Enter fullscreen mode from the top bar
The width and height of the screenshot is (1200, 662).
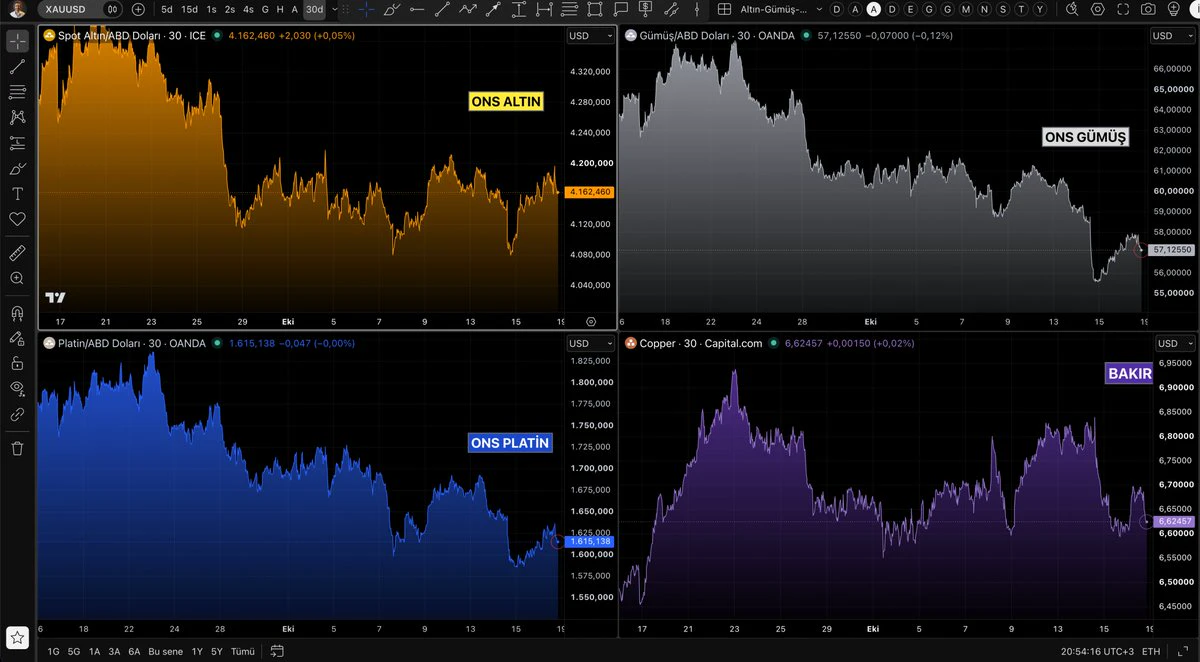pos(1123,9)
